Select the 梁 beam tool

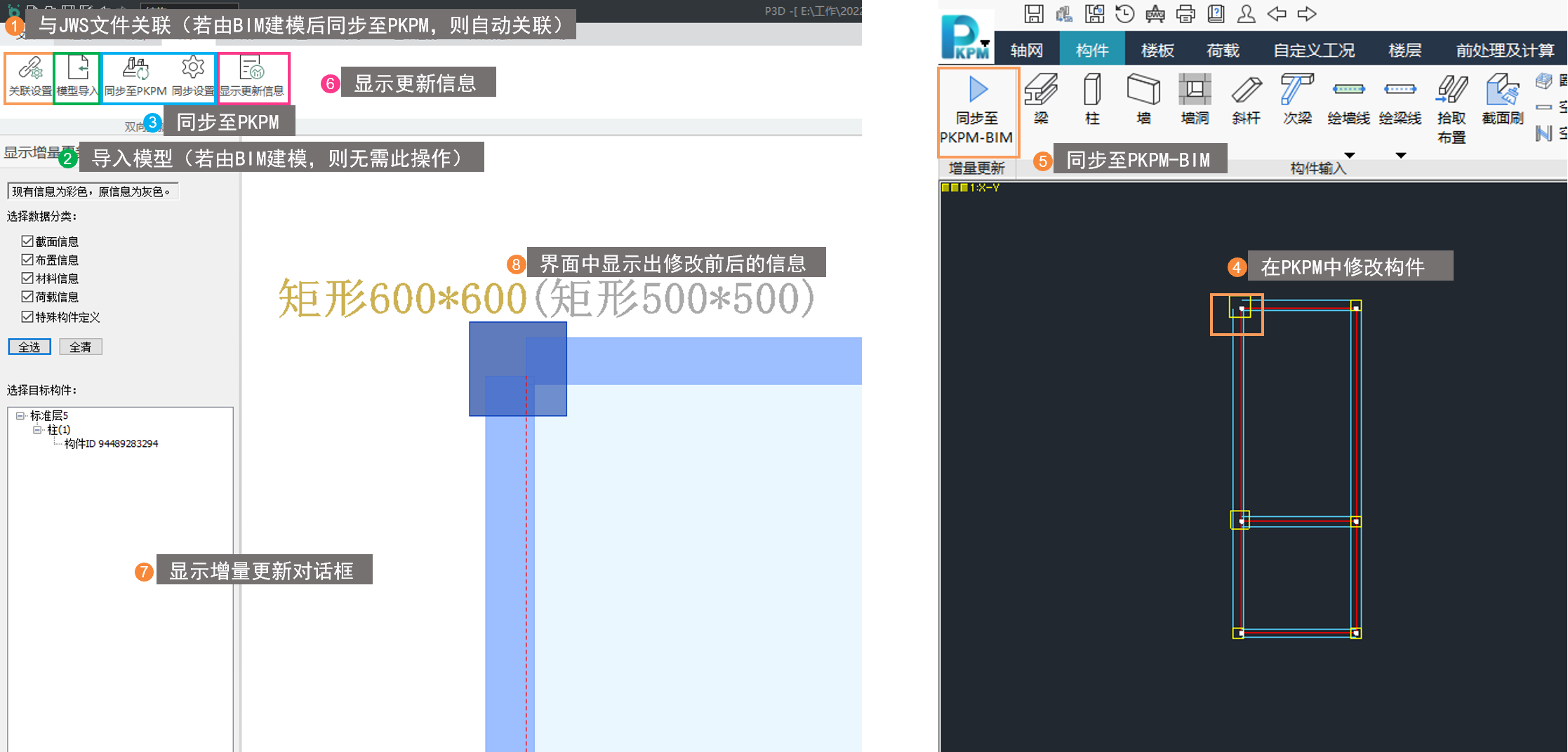(1041, 100)
